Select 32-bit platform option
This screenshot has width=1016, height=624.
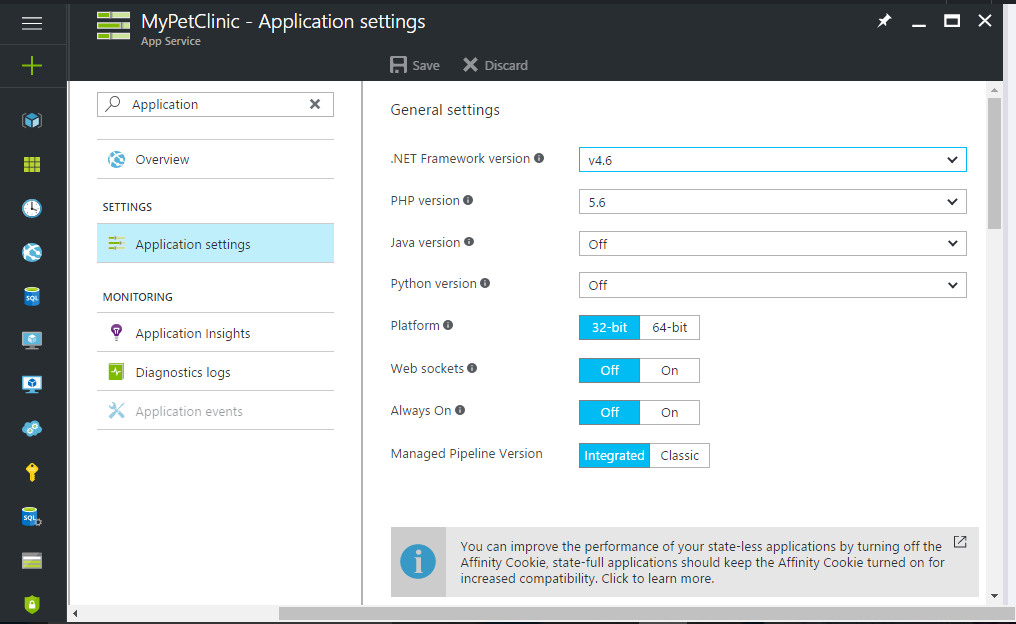(x=609, y=327)
